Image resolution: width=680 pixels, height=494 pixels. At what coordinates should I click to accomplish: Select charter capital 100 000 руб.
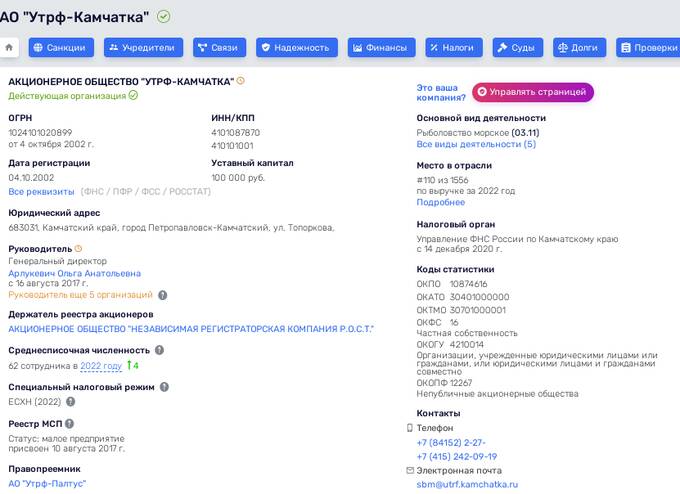238,178
